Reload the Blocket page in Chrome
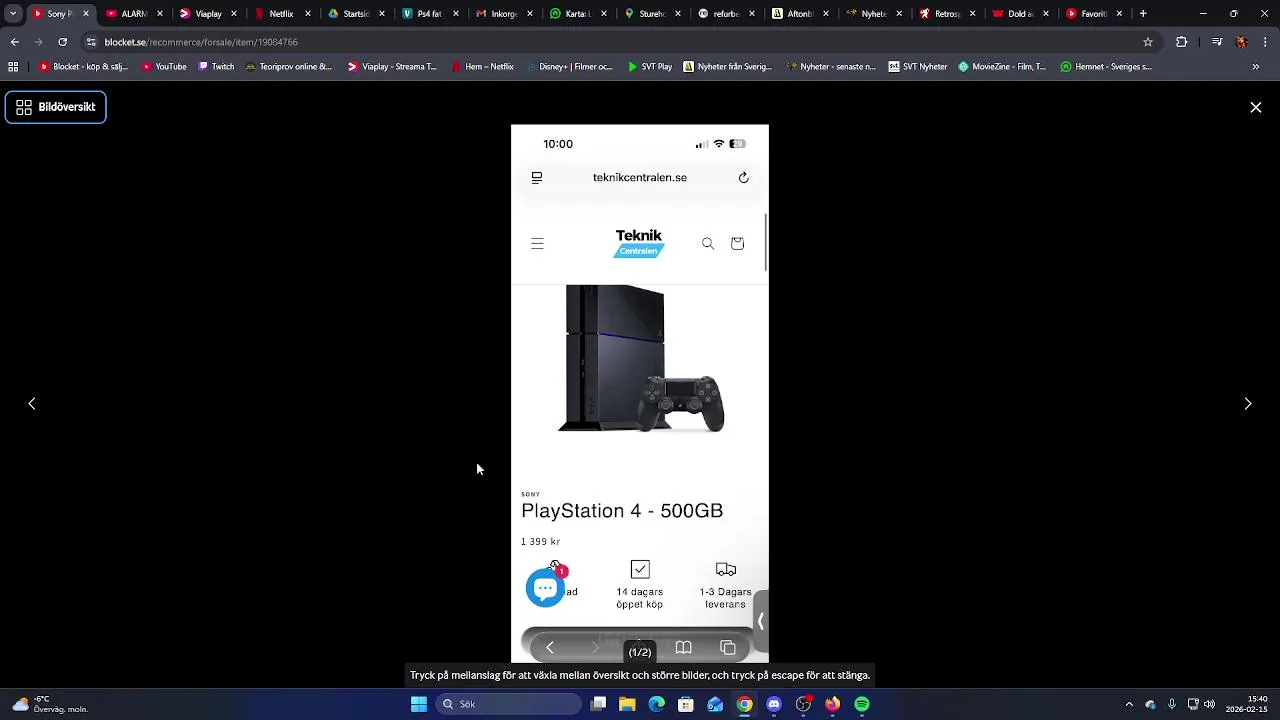Viewport: 1280px width, 720px height. [62, 42]
